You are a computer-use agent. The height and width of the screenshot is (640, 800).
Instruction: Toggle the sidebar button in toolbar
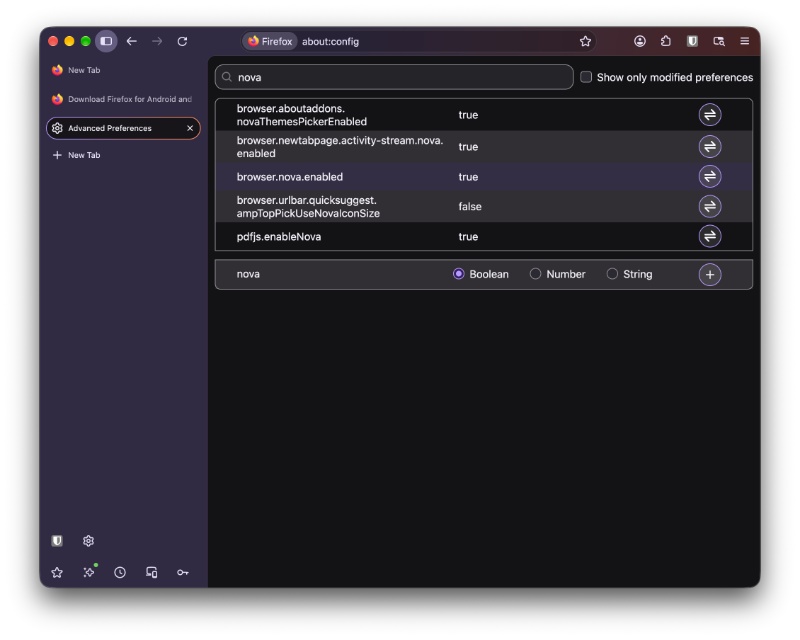[x=106, y=41]
